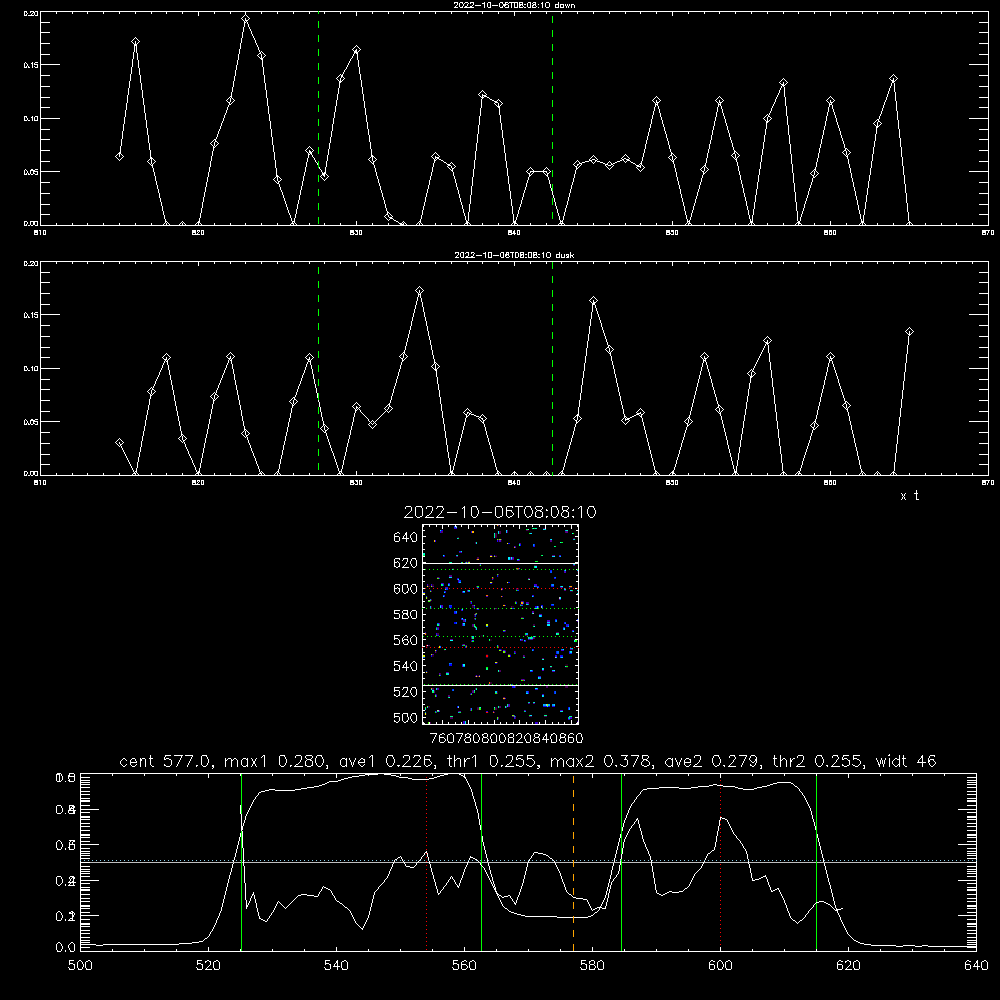This screenshot has width=1000, height=1000.
Task: Click the orange dashed center line at 577
Action: [573, 861]
